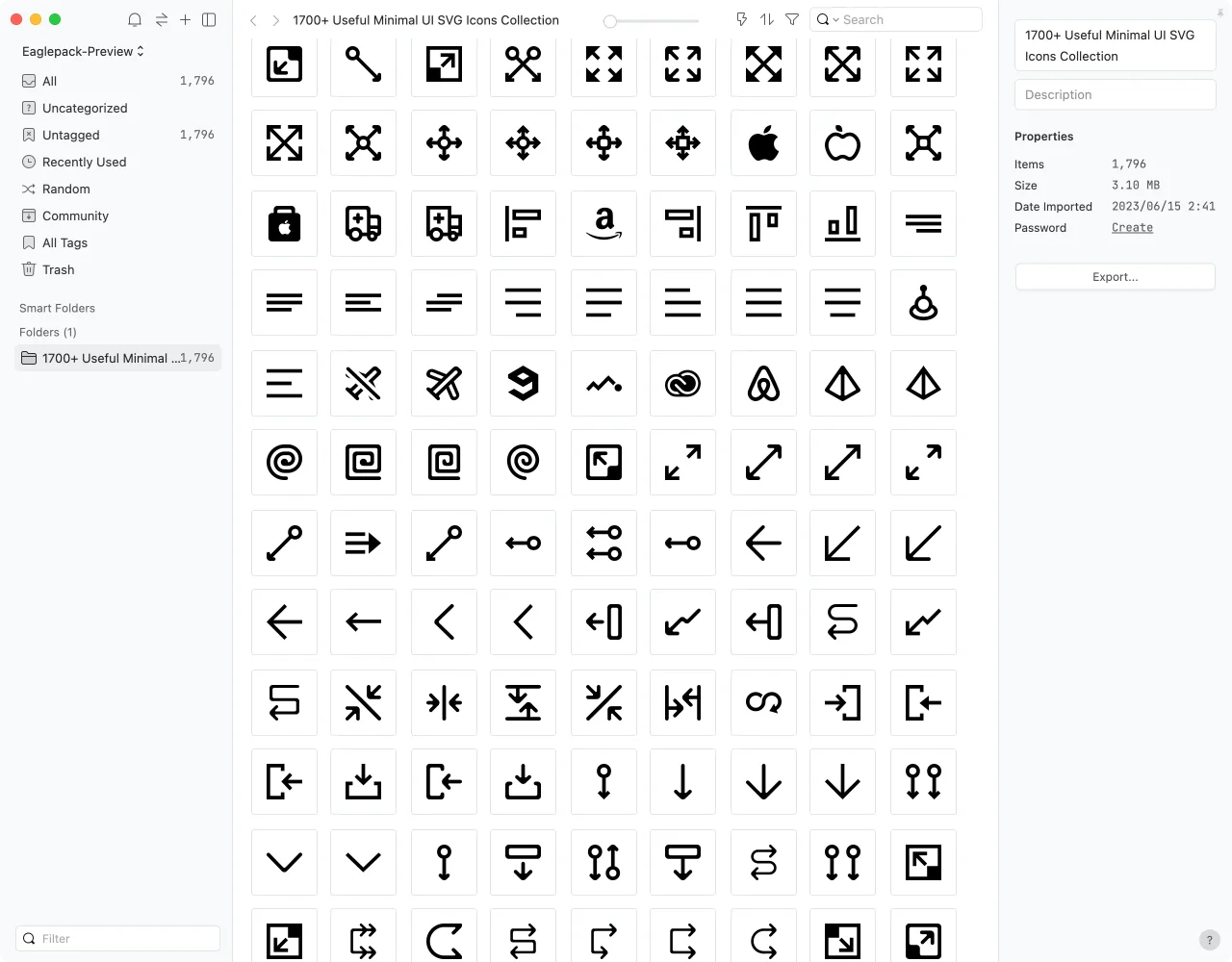The width and height of the screenshot is (1232, 962).
Task: Open the Random sidebar item
Action: point(66,190)
